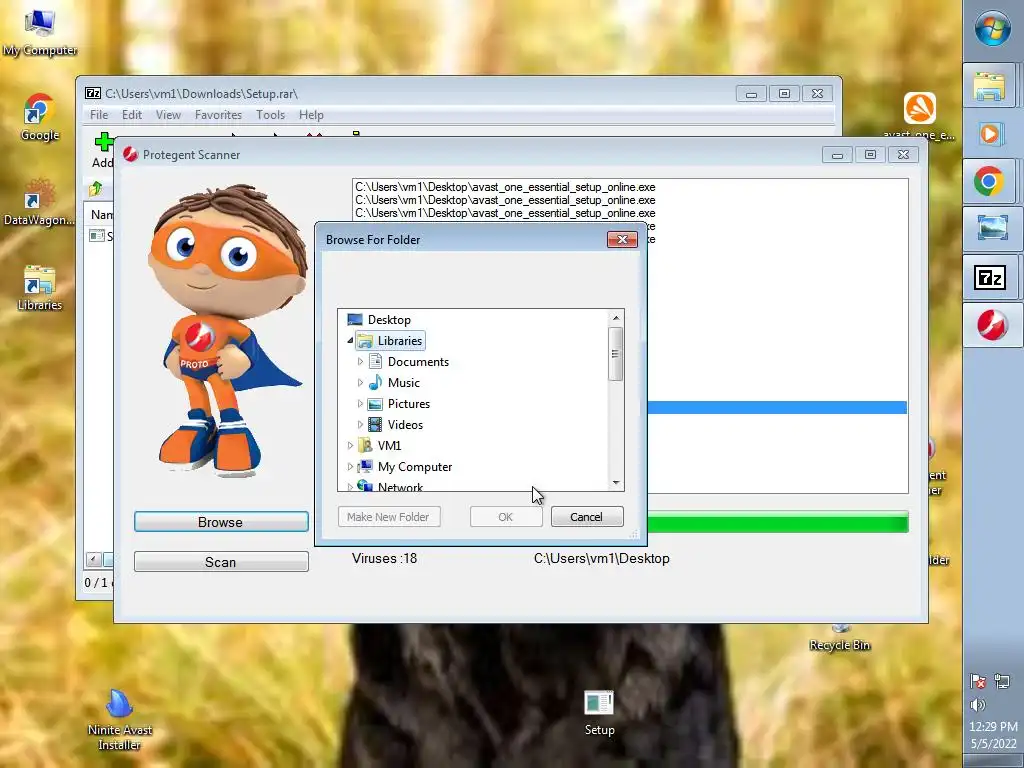The height and width of the screenshot is (768, 1024).
Task: Click the Action Center flag tray icon
Action: tap(978, 681)
